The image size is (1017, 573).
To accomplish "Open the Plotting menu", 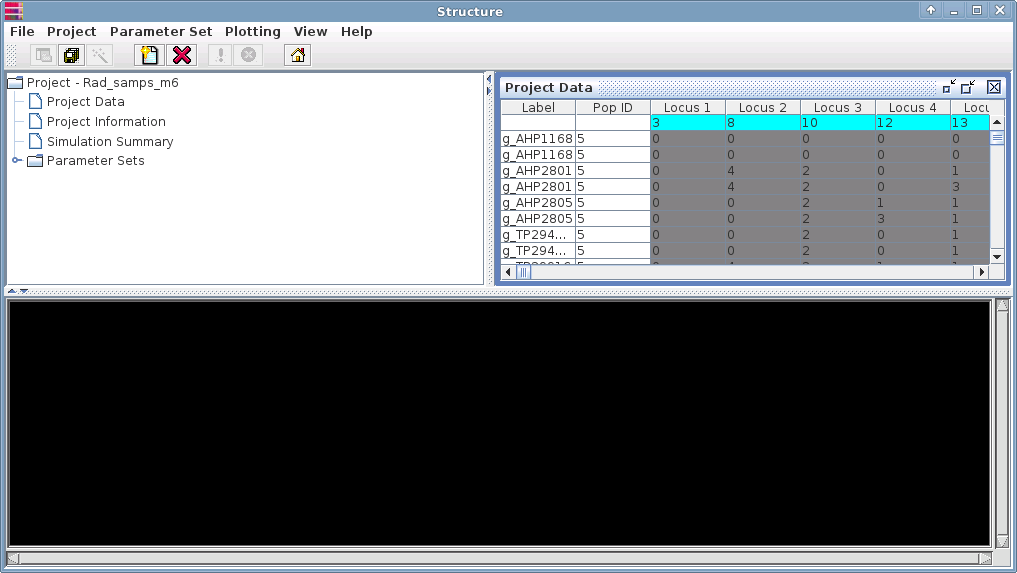I will coord(252,31).
